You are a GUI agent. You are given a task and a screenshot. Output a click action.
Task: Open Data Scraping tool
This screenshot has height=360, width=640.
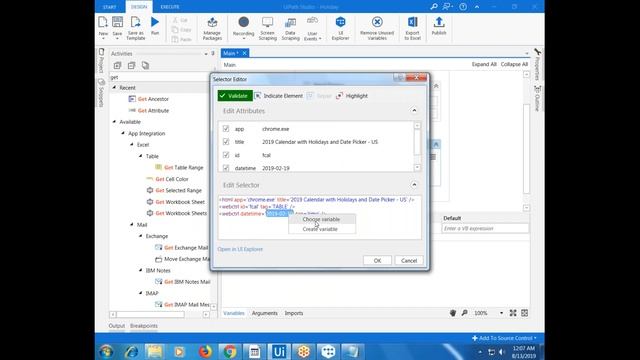pyautogui.click(x=290, y=28)
